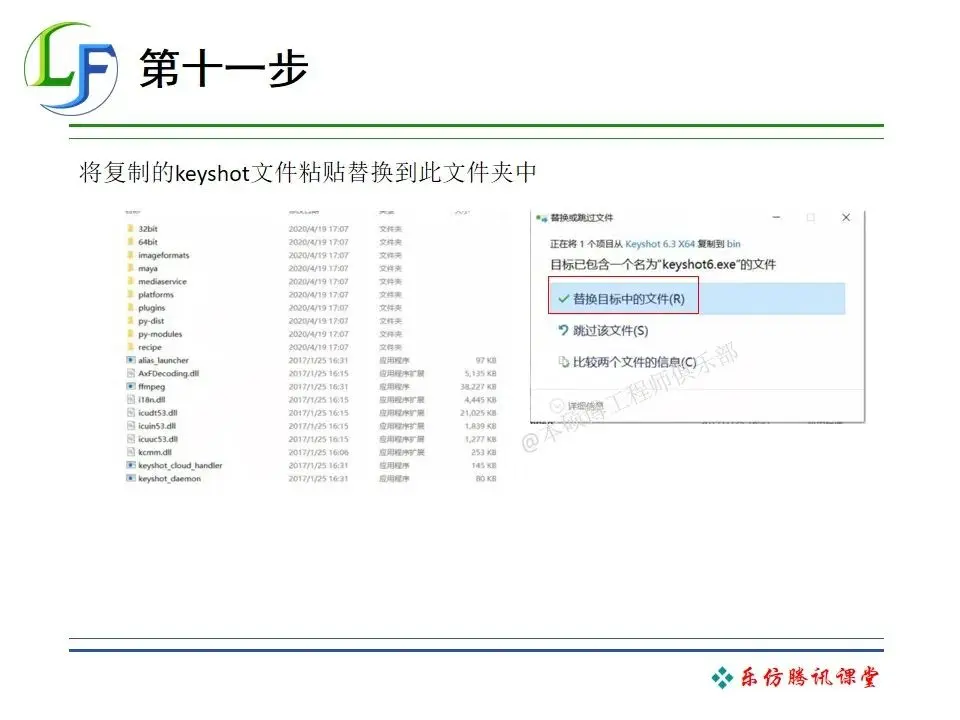Select the AxFDecoding.dll file icon
Image resolution: width=960 pixels, height=720 pixels.
click(130, 373)
